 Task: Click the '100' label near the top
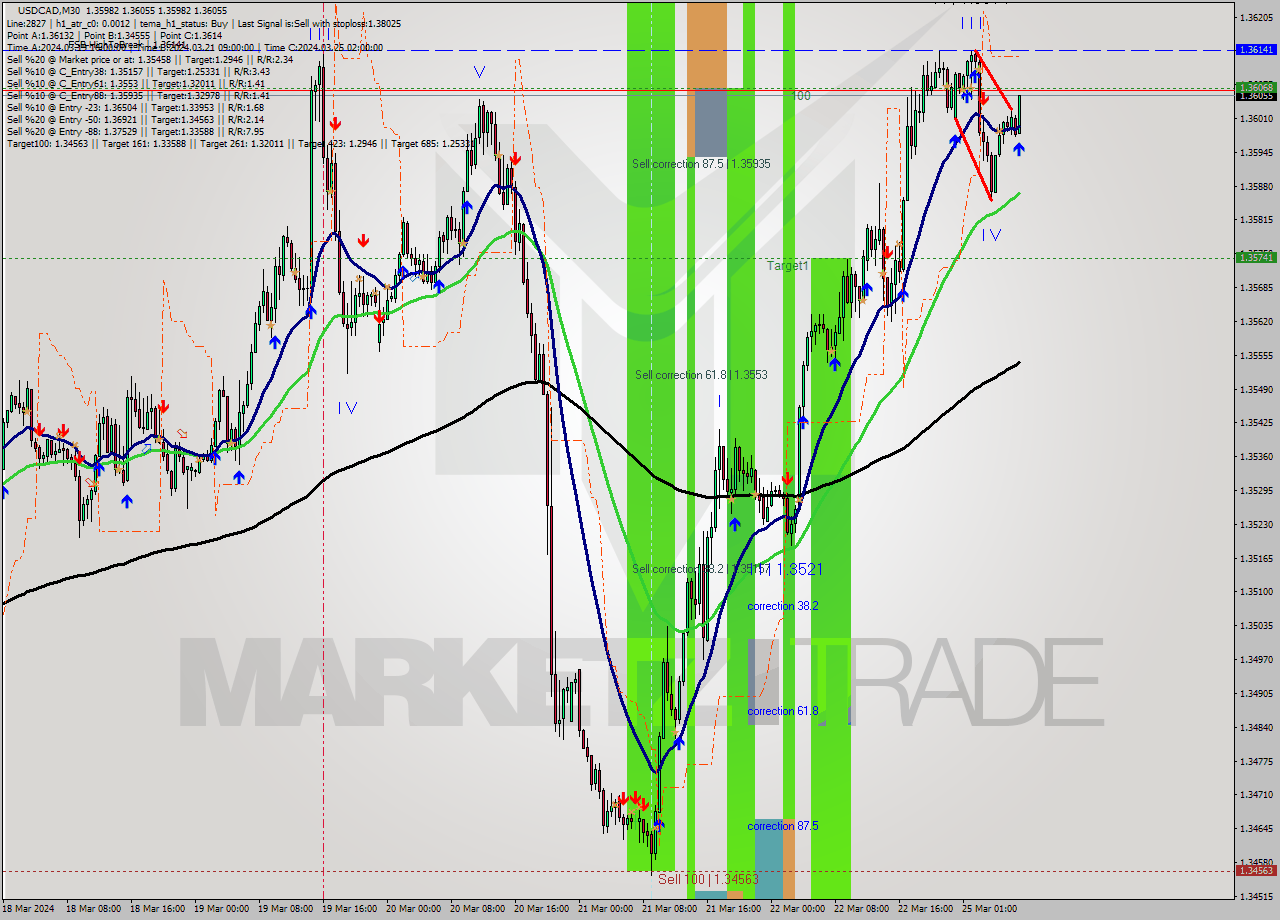801,96
